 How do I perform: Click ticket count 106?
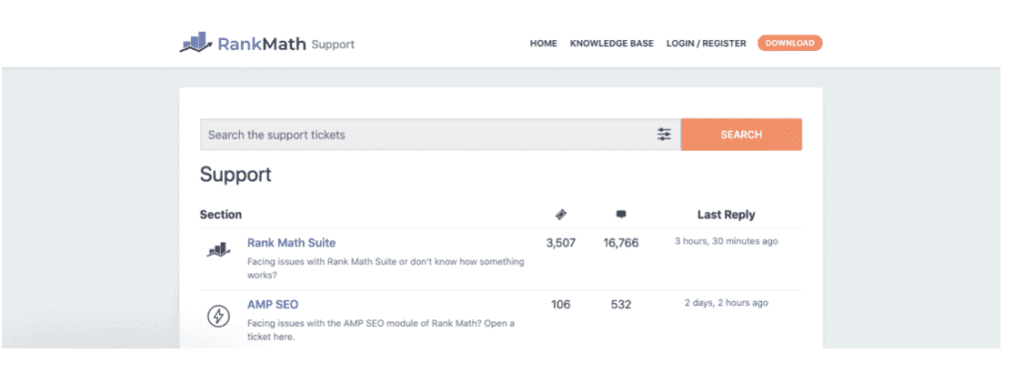[560, 304]
